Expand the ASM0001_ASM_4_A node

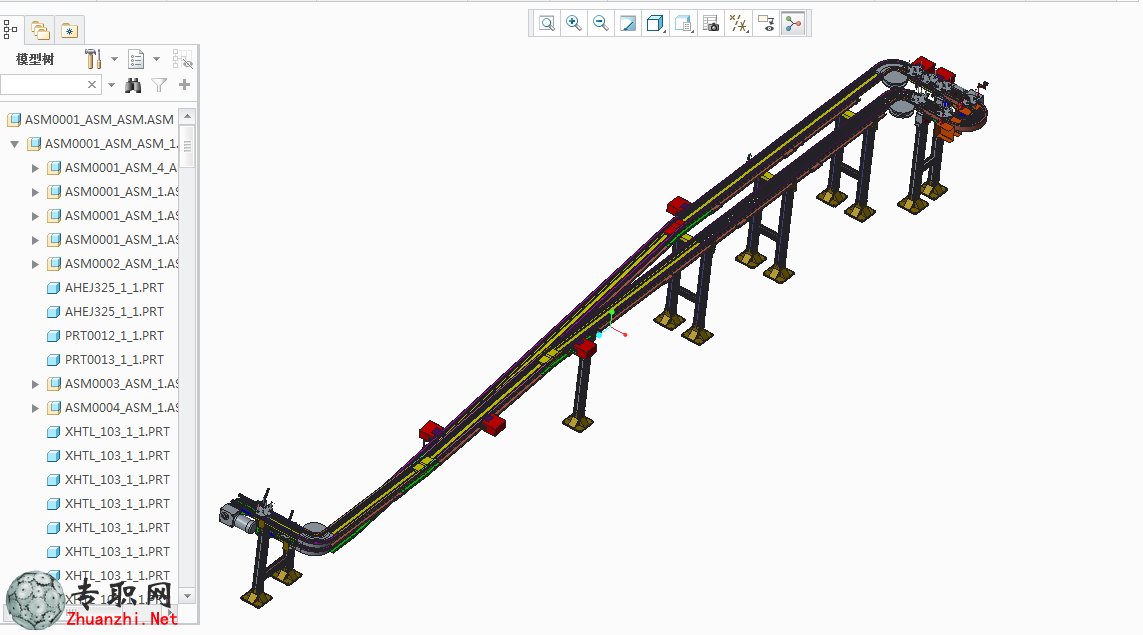point(35,168)
